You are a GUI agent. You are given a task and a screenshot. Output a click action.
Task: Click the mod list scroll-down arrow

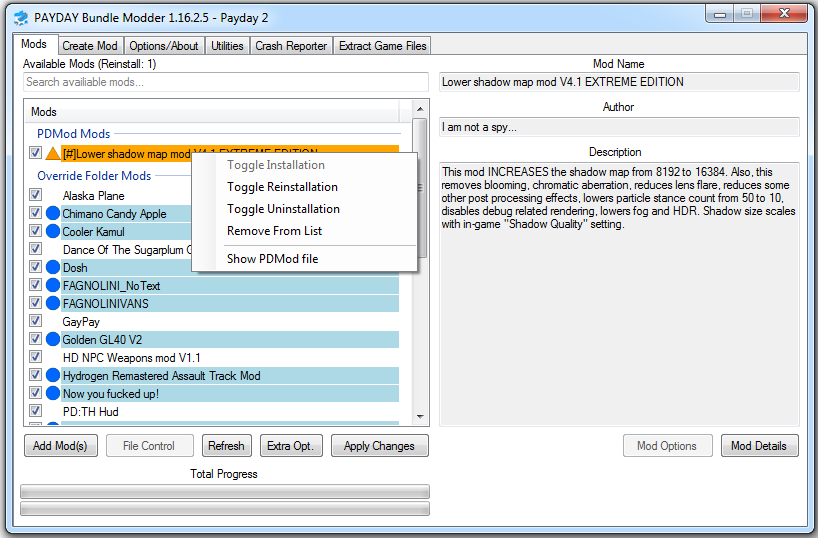[x=420, y=416]
